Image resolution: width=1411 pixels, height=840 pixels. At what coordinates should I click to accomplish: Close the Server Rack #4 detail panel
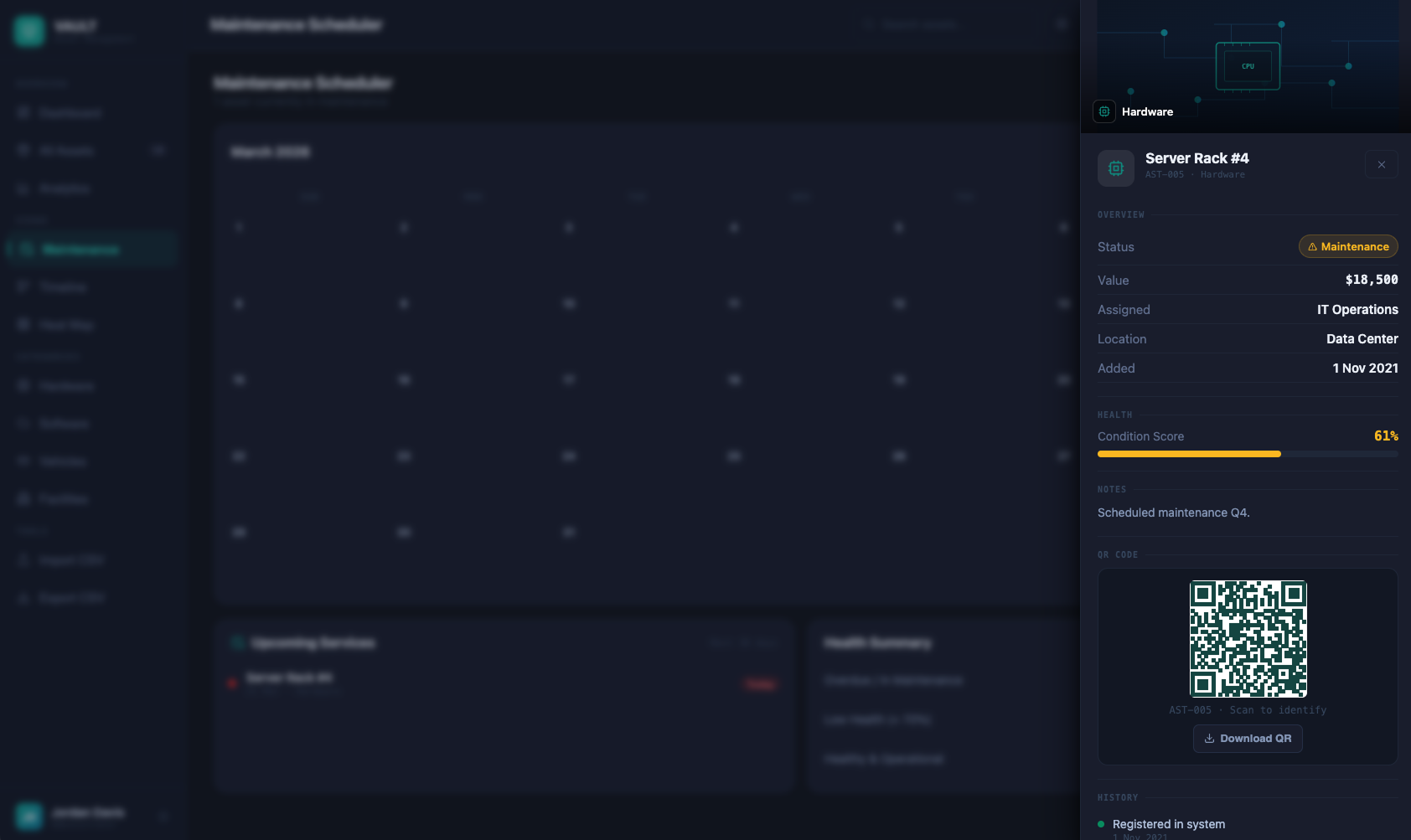point(1381,165)
